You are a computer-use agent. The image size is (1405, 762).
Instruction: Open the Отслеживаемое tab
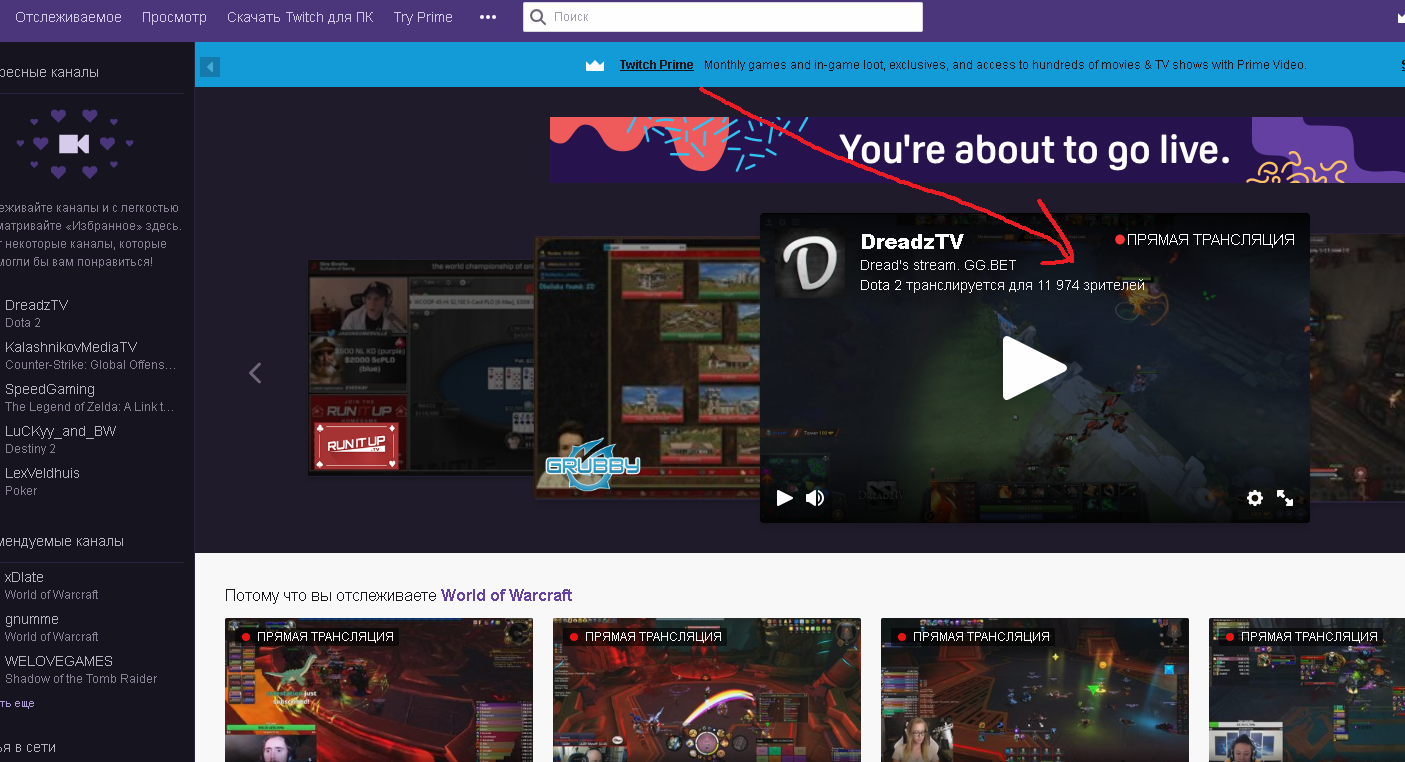(x=68, y=17)
